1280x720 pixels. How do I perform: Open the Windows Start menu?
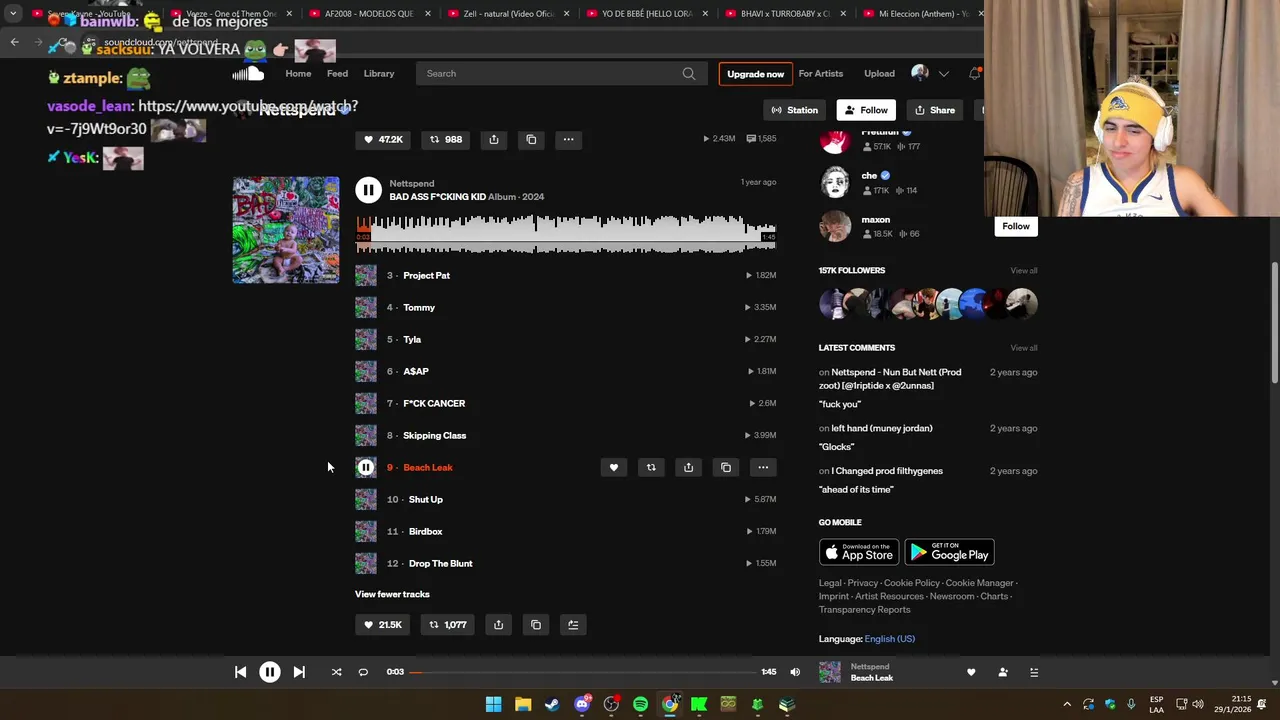493,704
